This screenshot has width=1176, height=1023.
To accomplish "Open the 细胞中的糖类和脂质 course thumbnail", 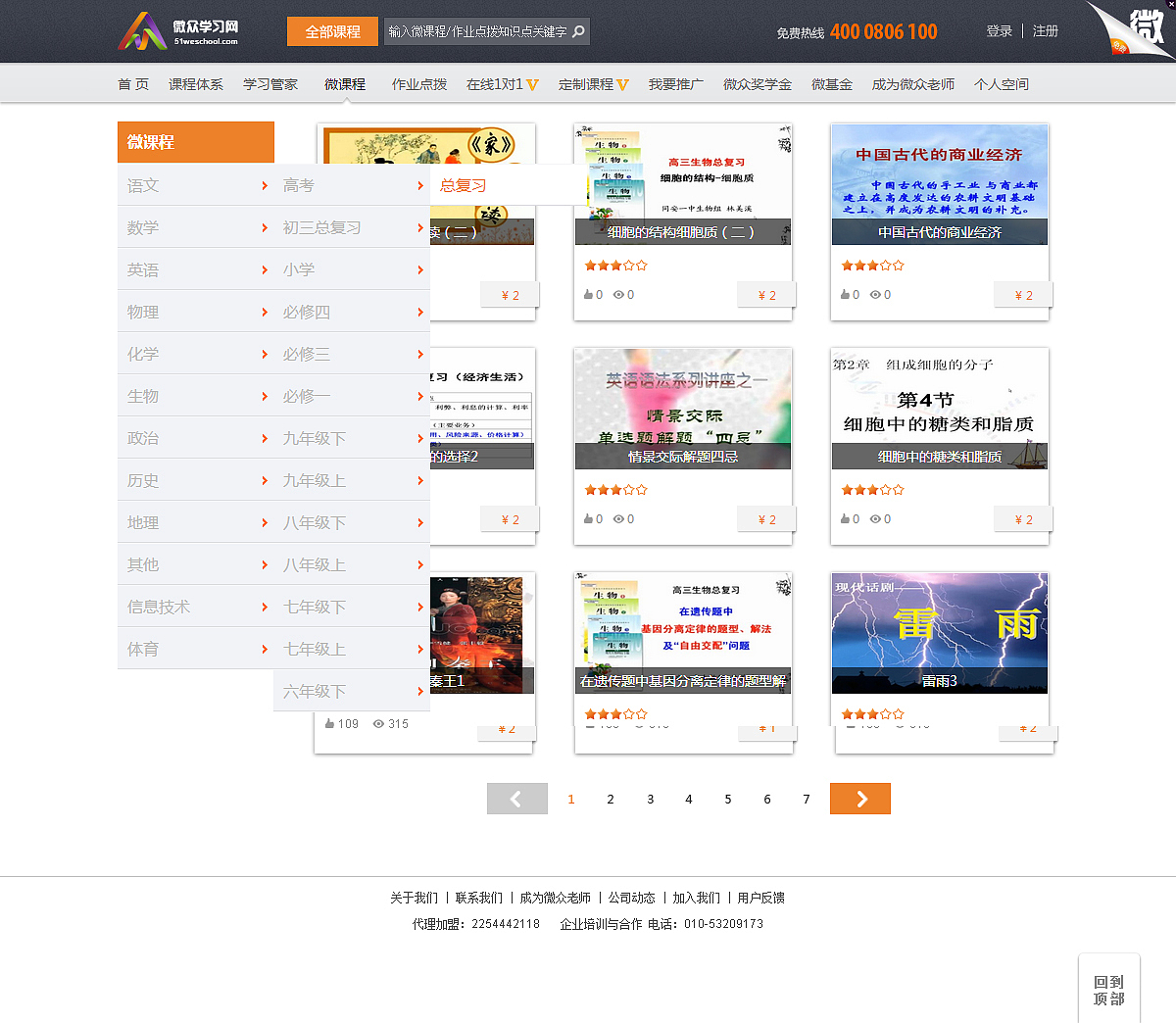I will pyautogui.click(x=940, y=409).
